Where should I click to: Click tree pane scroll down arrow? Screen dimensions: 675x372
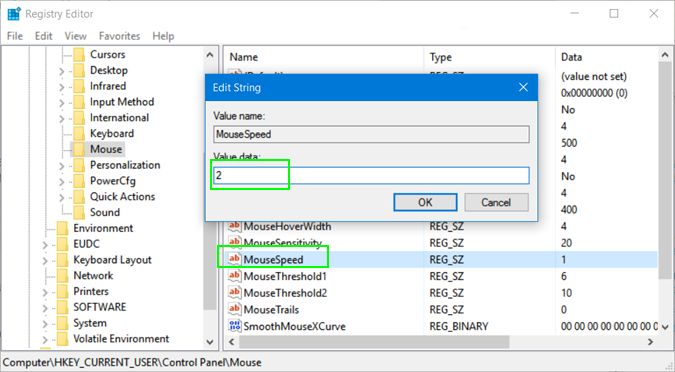pos(210,342)
